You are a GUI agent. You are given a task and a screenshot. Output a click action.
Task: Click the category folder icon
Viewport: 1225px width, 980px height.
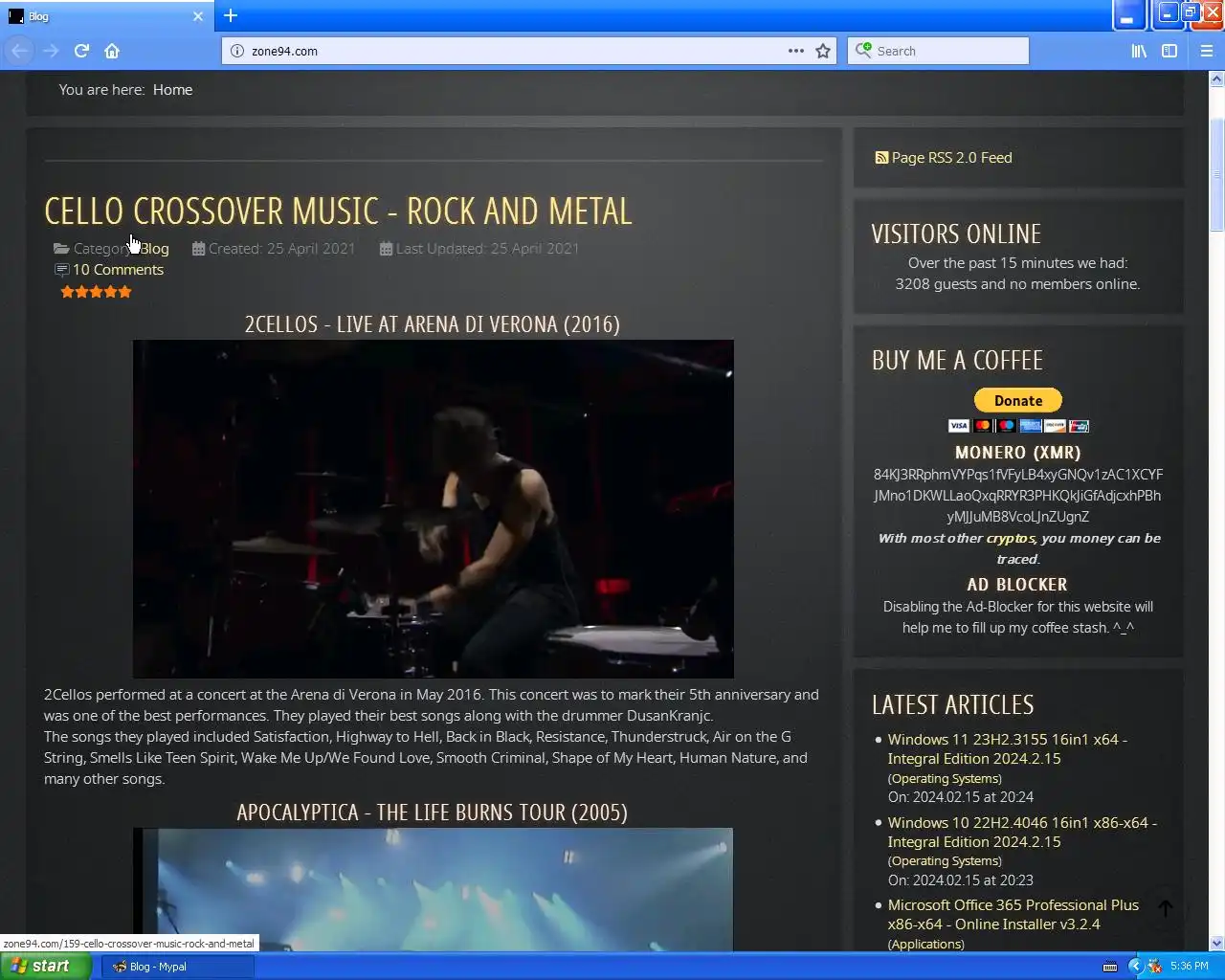click(61, 248)
